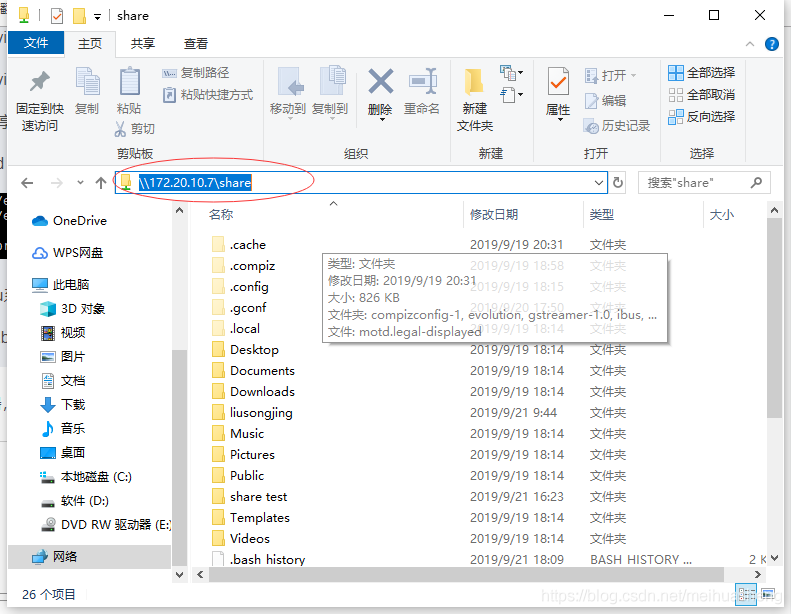Sort by the Size (大小) column header
This screenshot has width=791, height=614.
(721, 215)
